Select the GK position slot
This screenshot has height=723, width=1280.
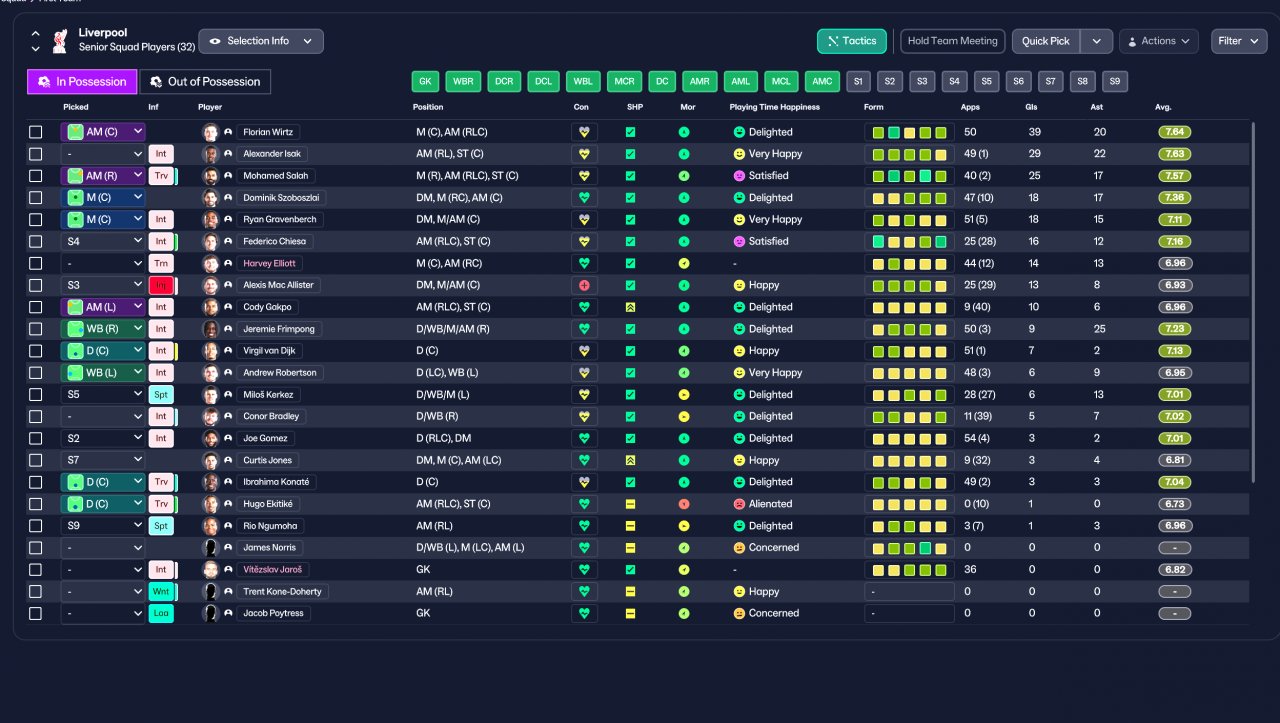[425, 82]
